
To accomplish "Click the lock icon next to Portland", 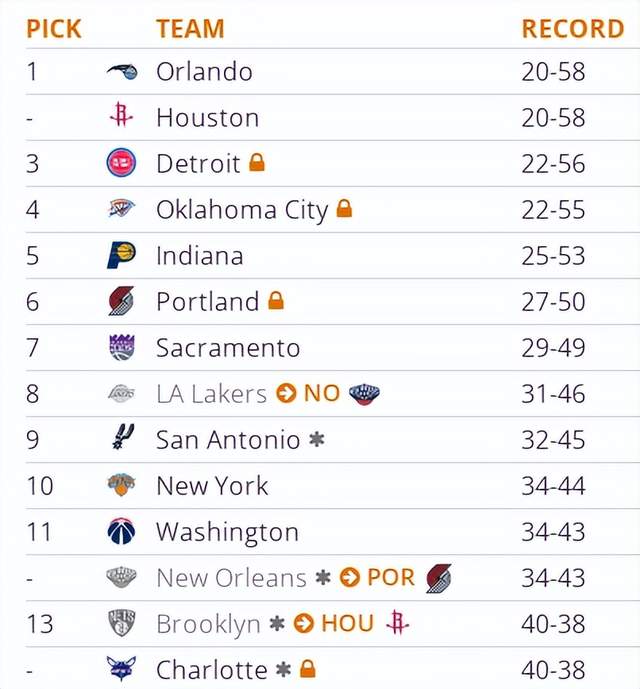I will 276,301.
